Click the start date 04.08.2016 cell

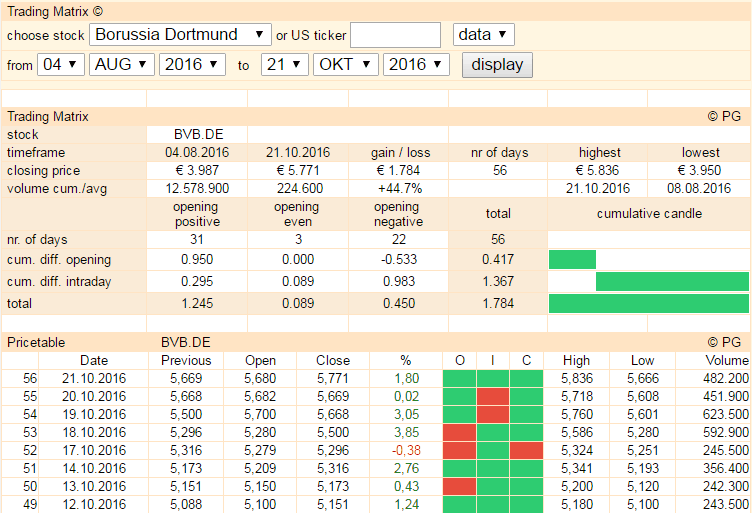(x=197, y=152)
